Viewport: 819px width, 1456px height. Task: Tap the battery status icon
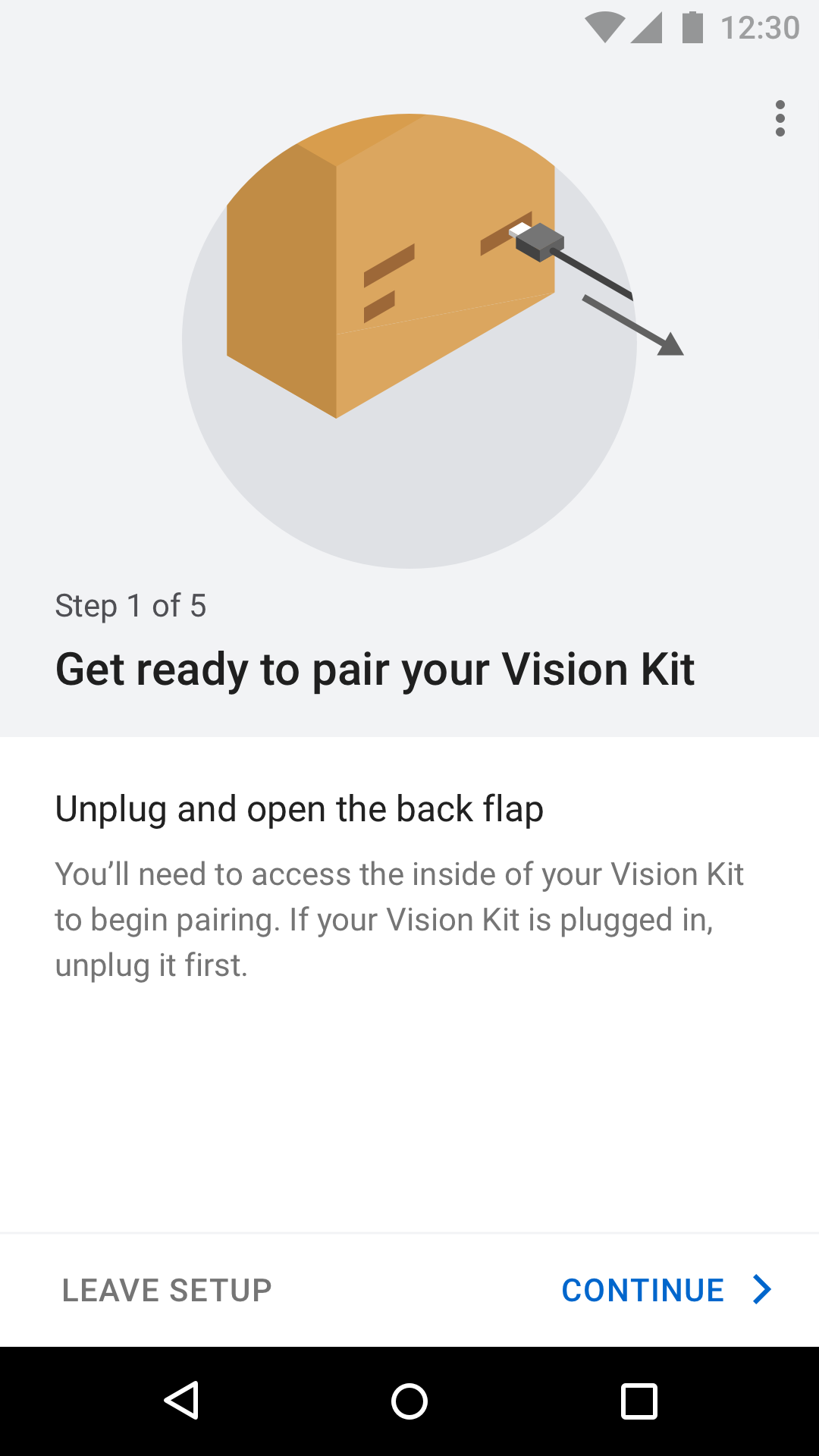[x=692, y=27]
